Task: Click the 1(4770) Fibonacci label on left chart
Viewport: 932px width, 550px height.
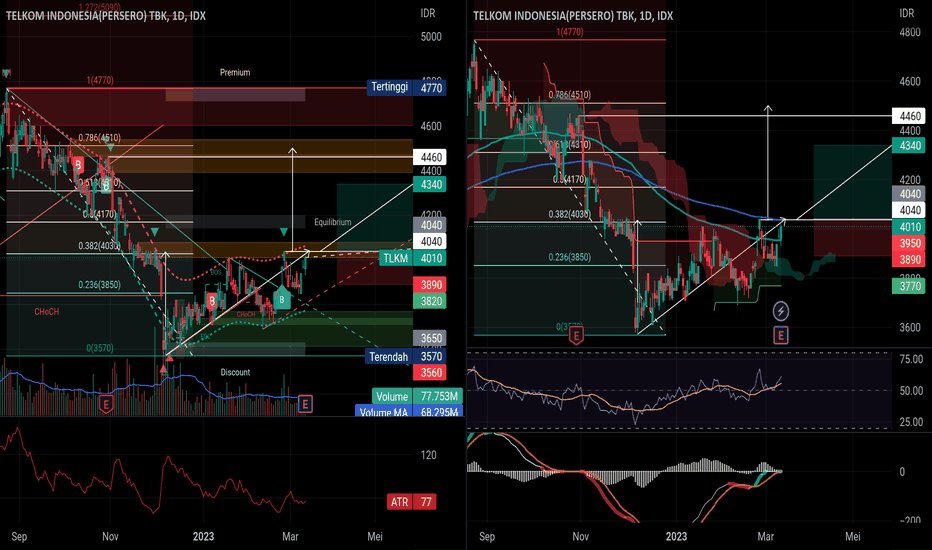Action: (100, 80)
